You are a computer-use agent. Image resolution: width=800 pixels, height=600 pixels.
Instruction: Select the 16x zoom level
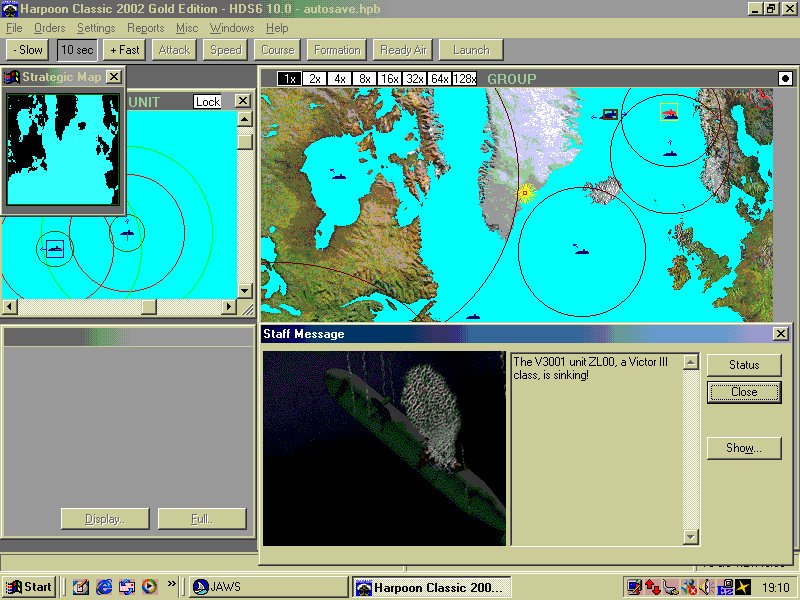tap(389, 79)
